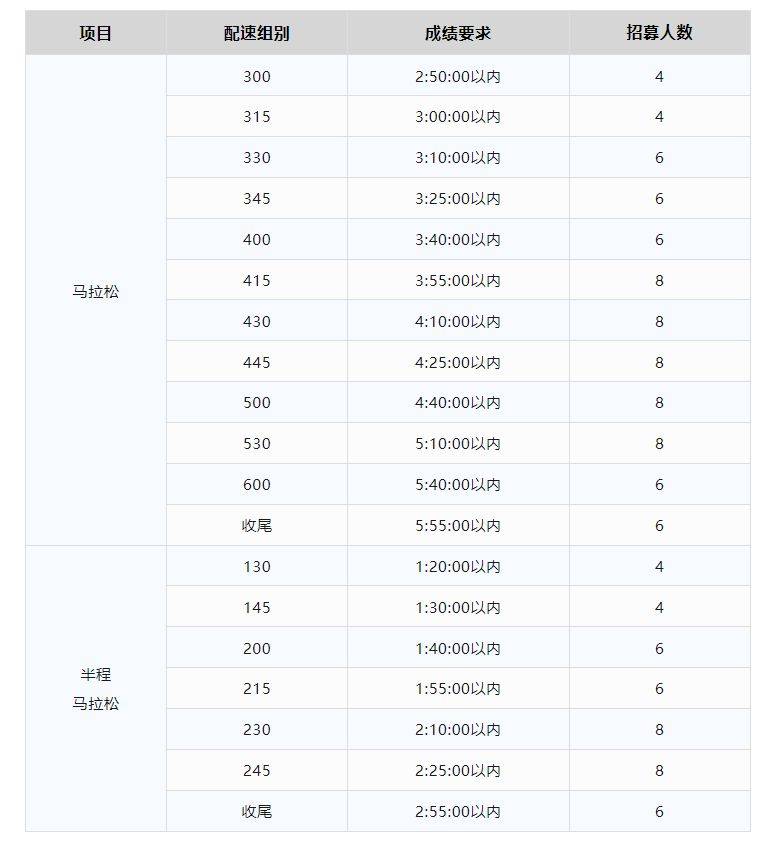Click pace group 300 cell
The width and height of the screenshot is (771, 847).
point(256,76)
